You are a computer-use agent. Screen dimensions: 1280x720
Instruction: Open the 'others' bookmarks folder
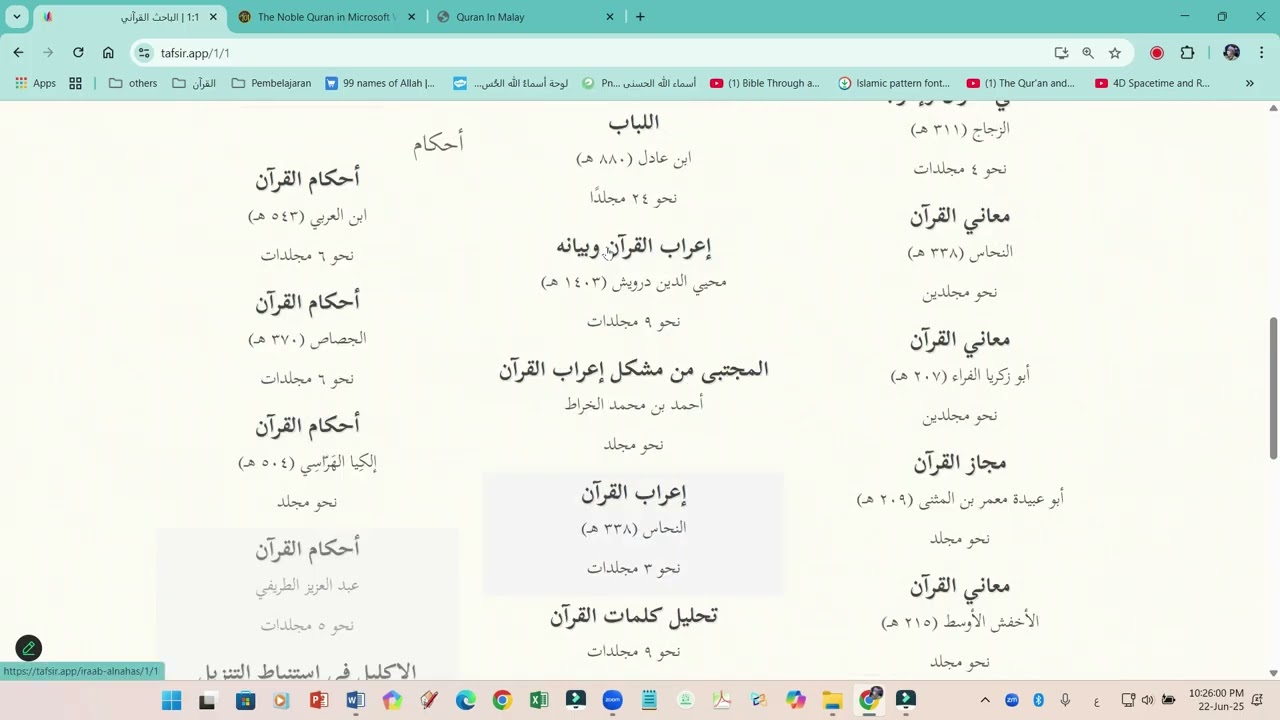[133, 83]
